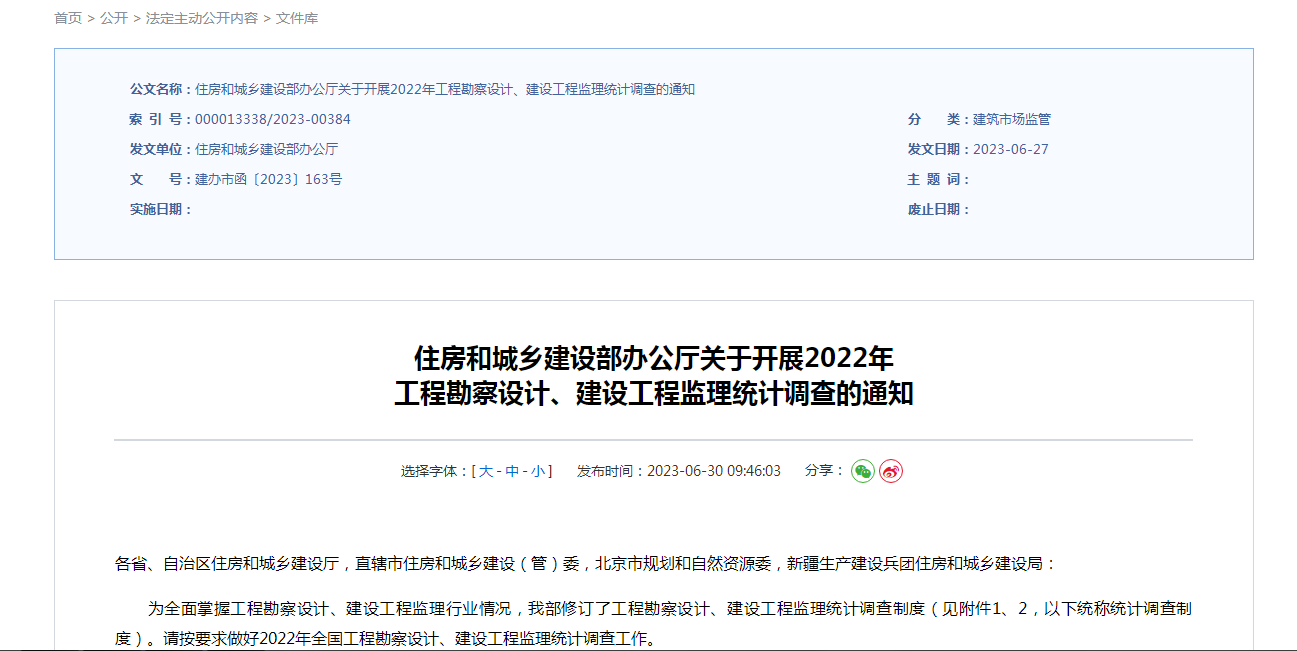The height and width of the screenshot is (651, 1297).
Task: Switch to the 中 font size option
Action: (x=512, y=471)
